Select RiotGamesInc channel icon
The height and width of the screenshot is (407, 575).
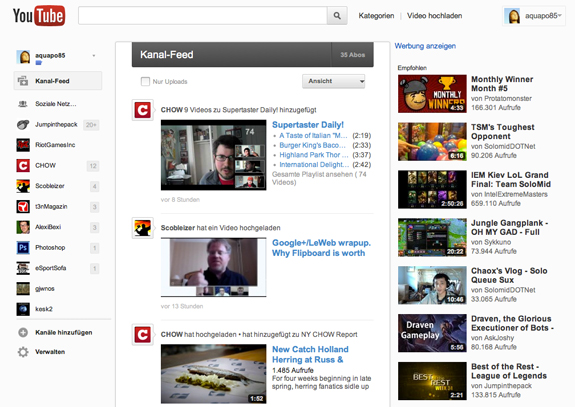coord(23,145)
